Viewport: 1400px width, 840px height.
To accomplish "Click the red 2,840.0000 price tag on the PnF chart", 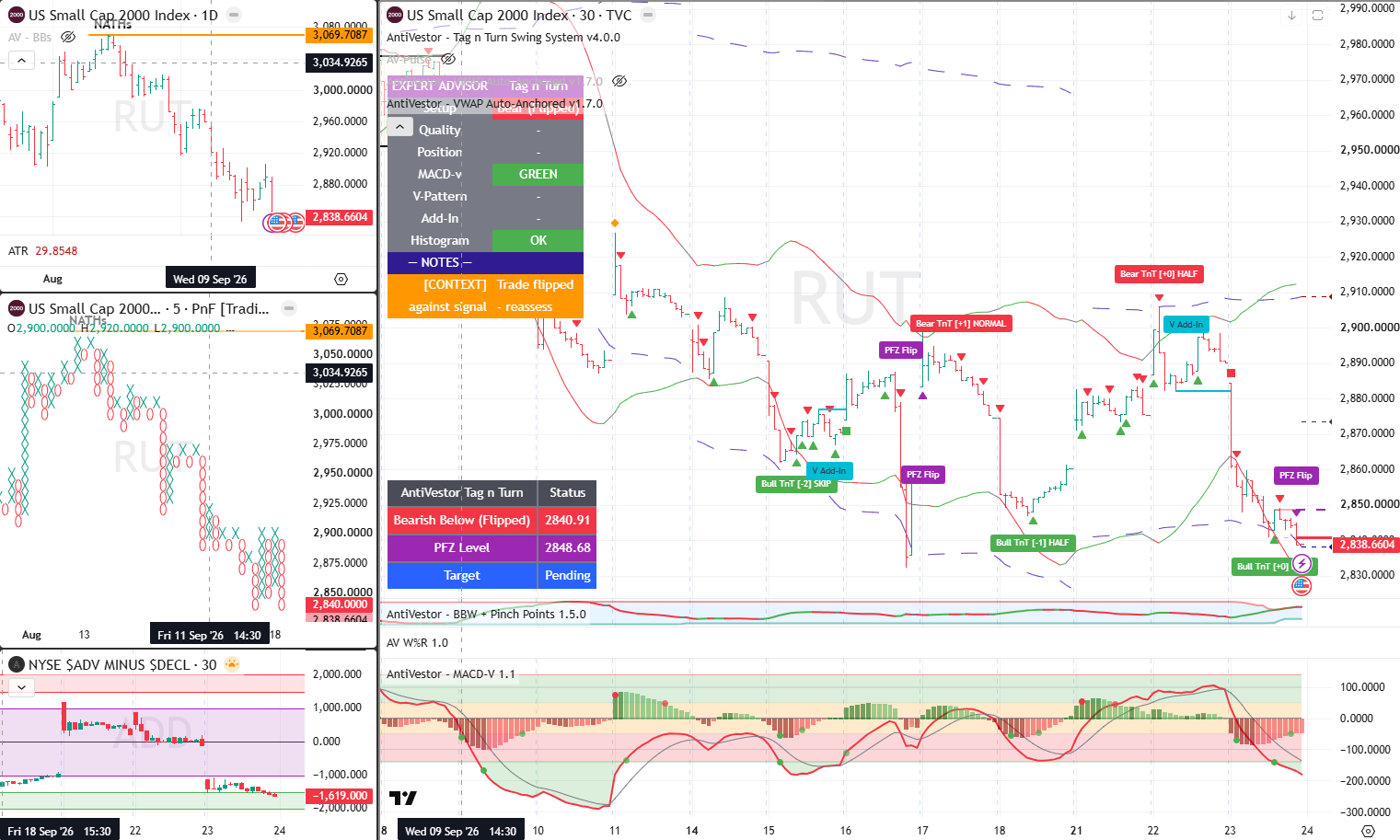I will coord(340,604).
